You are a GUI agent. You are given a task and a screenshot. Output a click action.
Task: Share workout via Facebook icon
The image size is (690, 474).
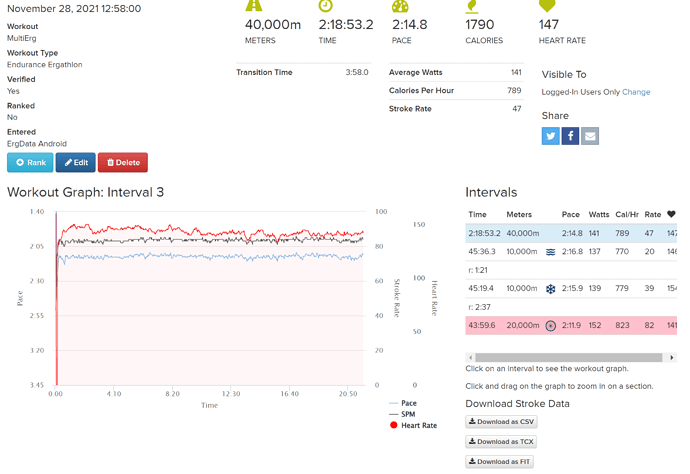coord(570,136)
